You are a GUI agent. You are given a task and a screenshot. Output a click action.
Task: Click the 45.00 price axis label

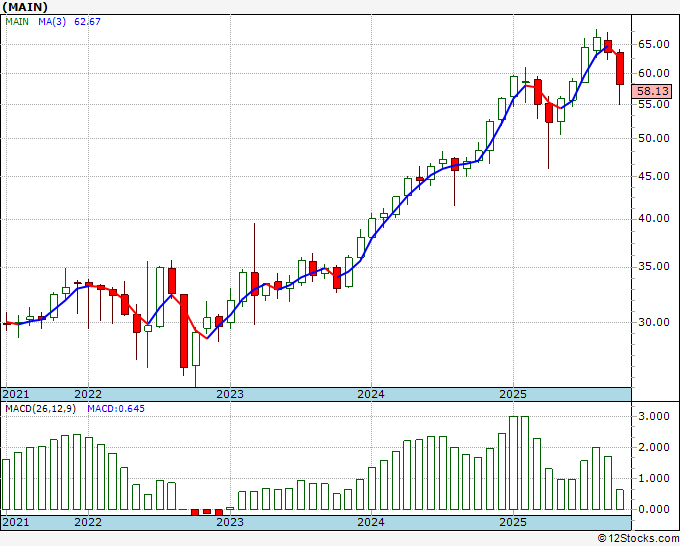(x=654, y=176)
